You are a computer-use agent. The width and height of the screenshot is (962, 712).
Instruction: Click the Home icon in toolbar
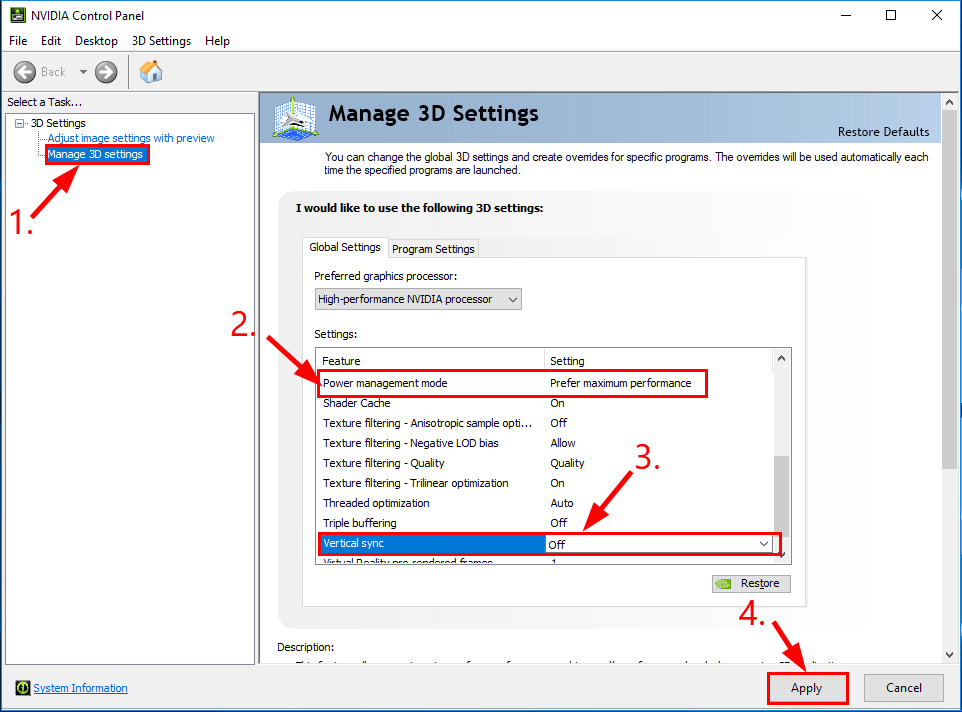[x=151, y=72]
